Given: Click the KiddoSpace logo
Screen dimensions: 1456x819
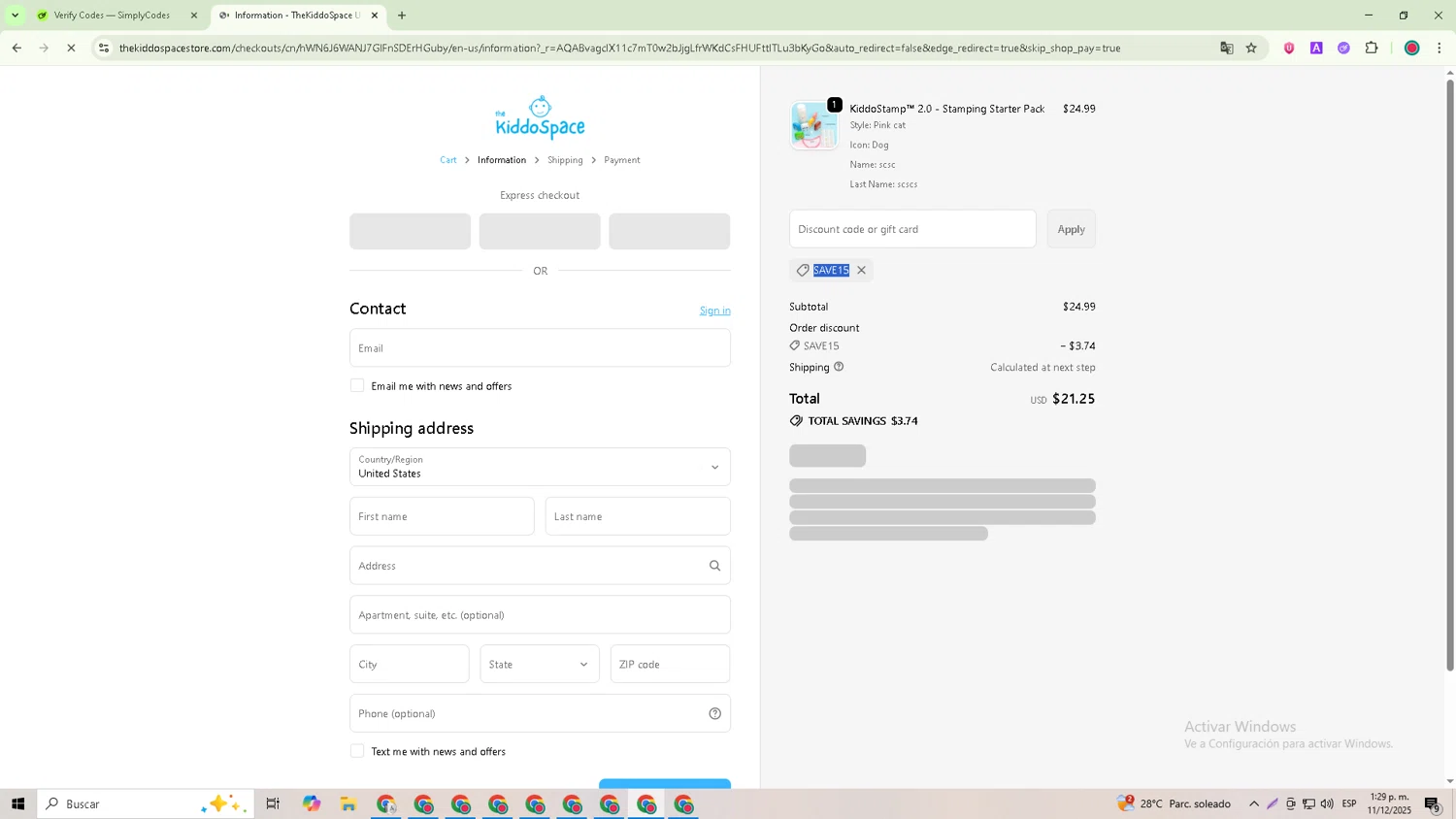Looking at the screenshot, I should (540, 117).
